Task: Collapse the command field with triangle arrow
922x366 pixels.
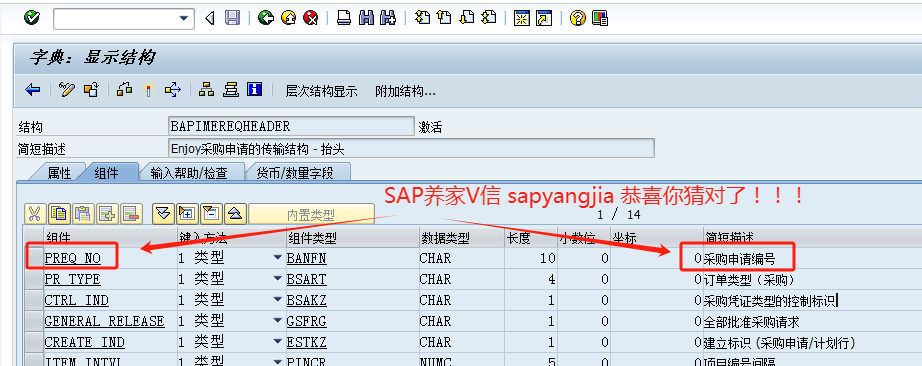Action: (x=209, y=19)
